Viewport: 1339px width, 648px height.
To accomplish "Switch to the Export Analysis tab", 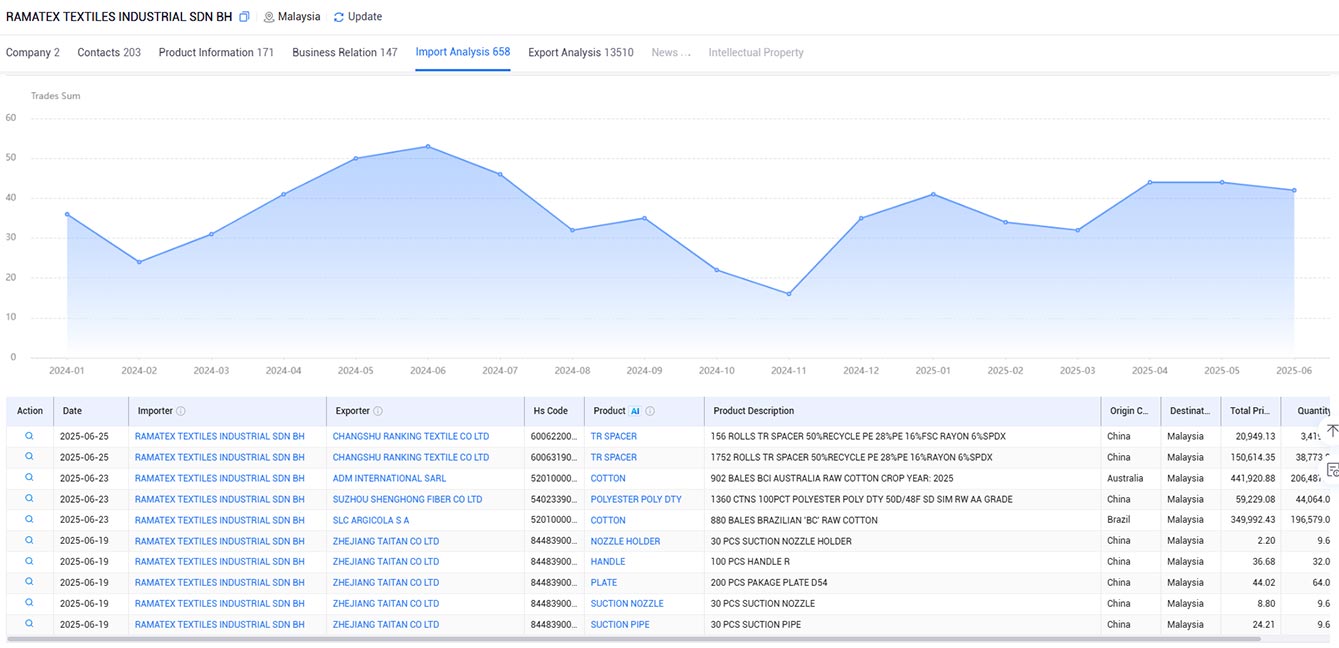I will pyautogui.click(x=581, y=52).
